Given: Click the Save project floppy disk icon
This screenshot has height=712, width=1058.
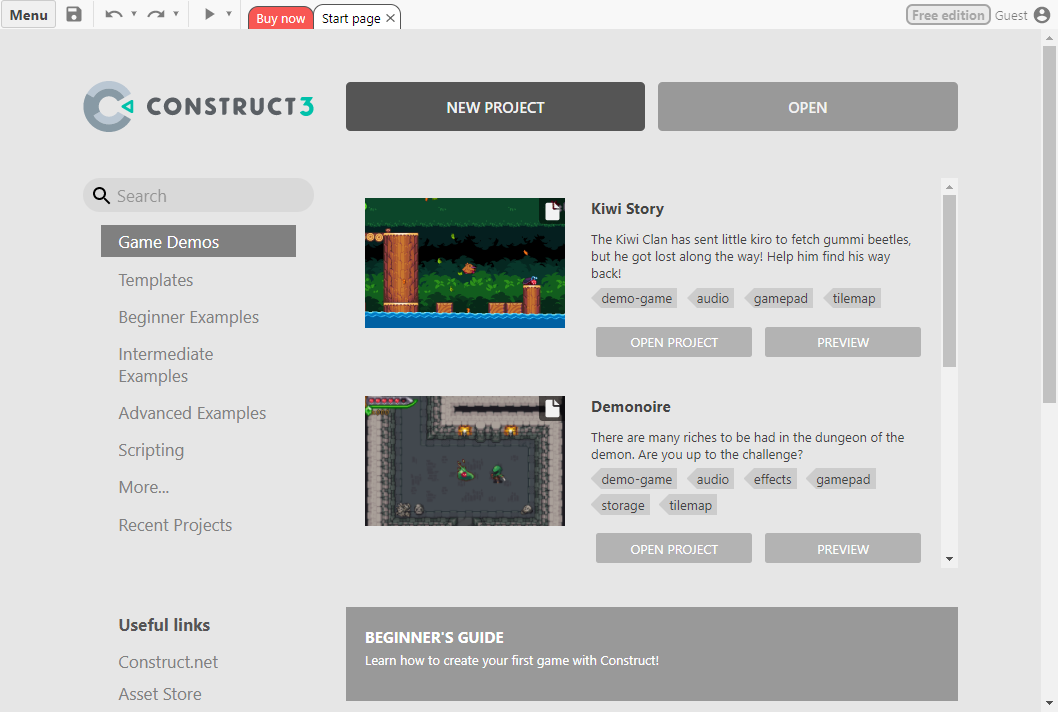Looking at the screenshot, I should [x=74, y=15].
